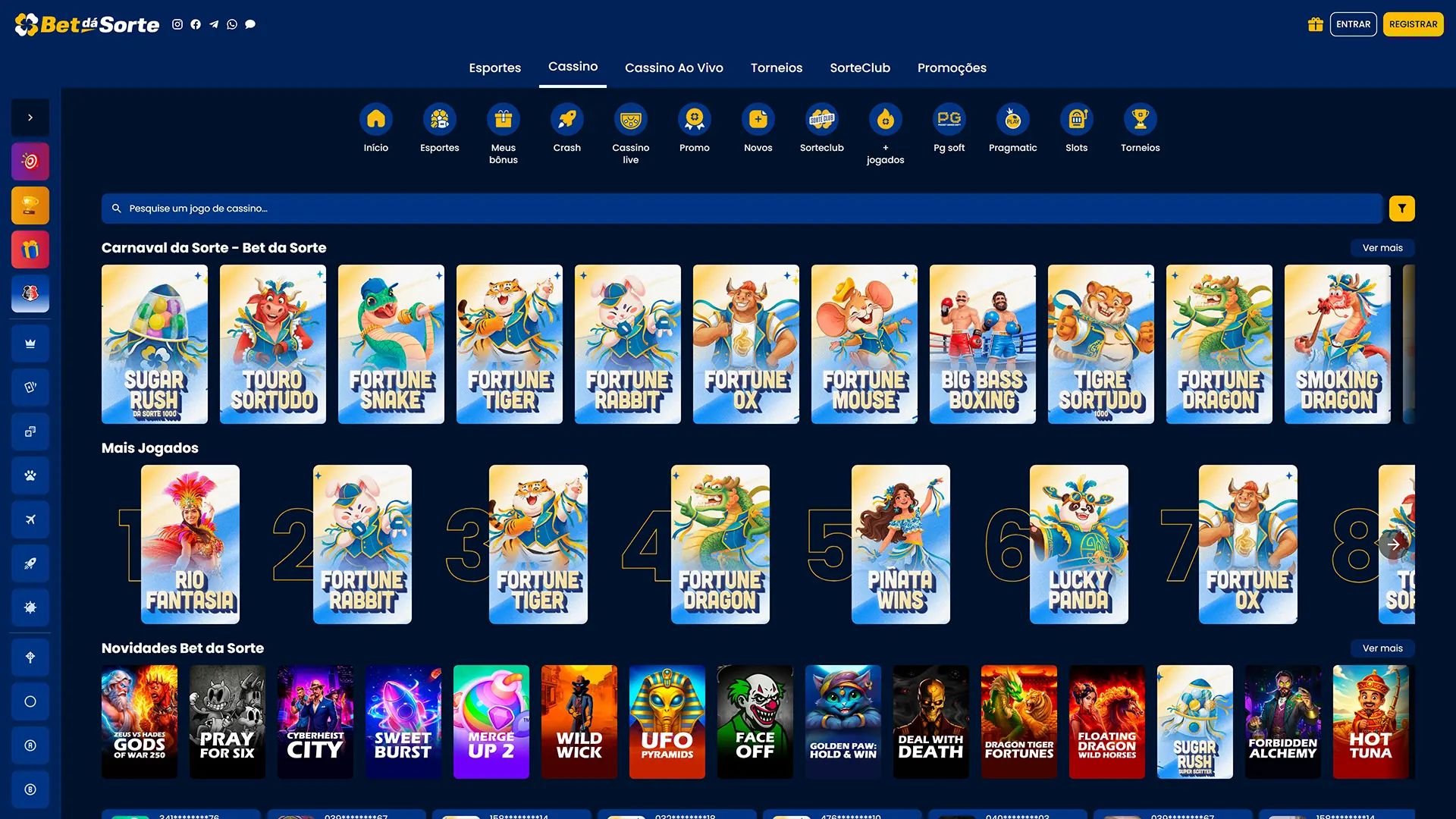1456x819 pixels.
Task: Click the paw print icon in the sidebar
Action: click(x=30, y=475)
